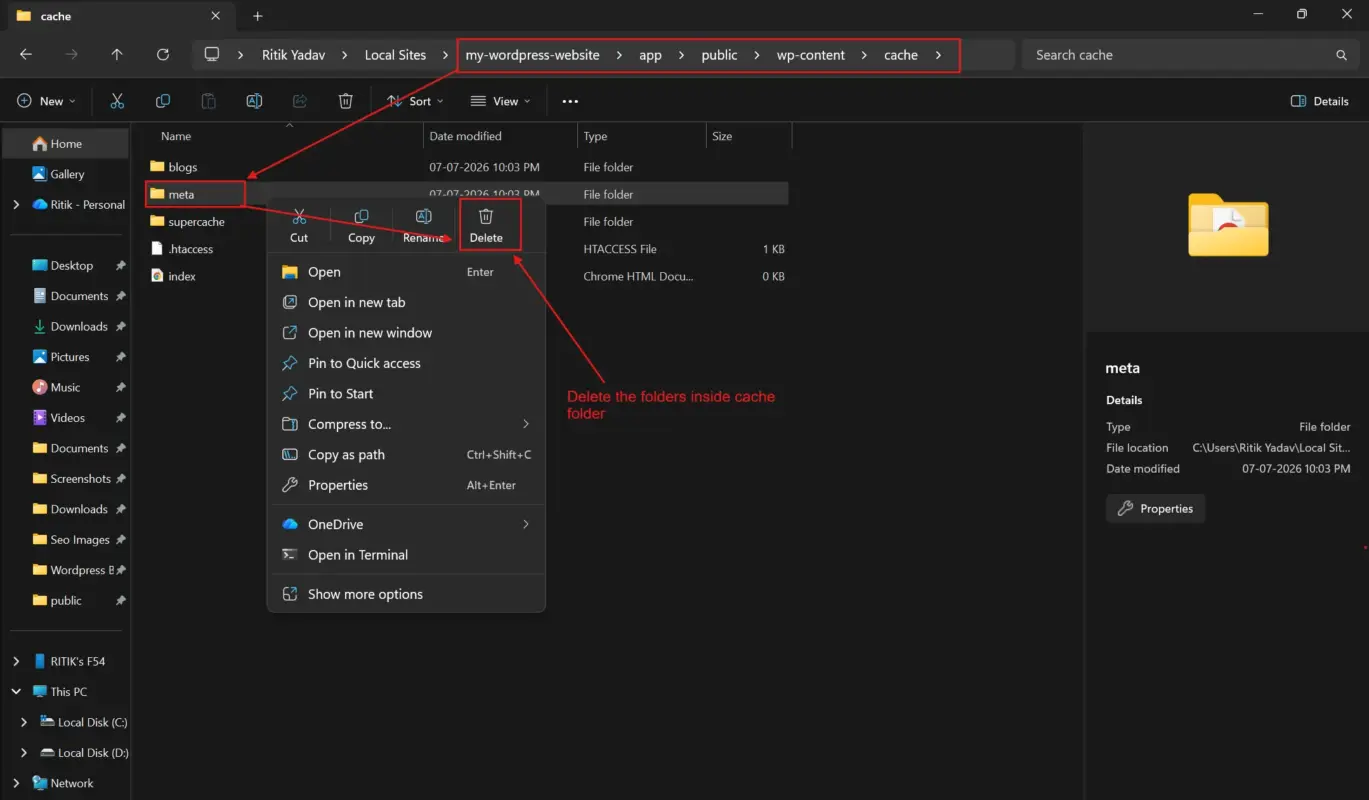Click the Rename icon in the toolbar

point(254,101)
